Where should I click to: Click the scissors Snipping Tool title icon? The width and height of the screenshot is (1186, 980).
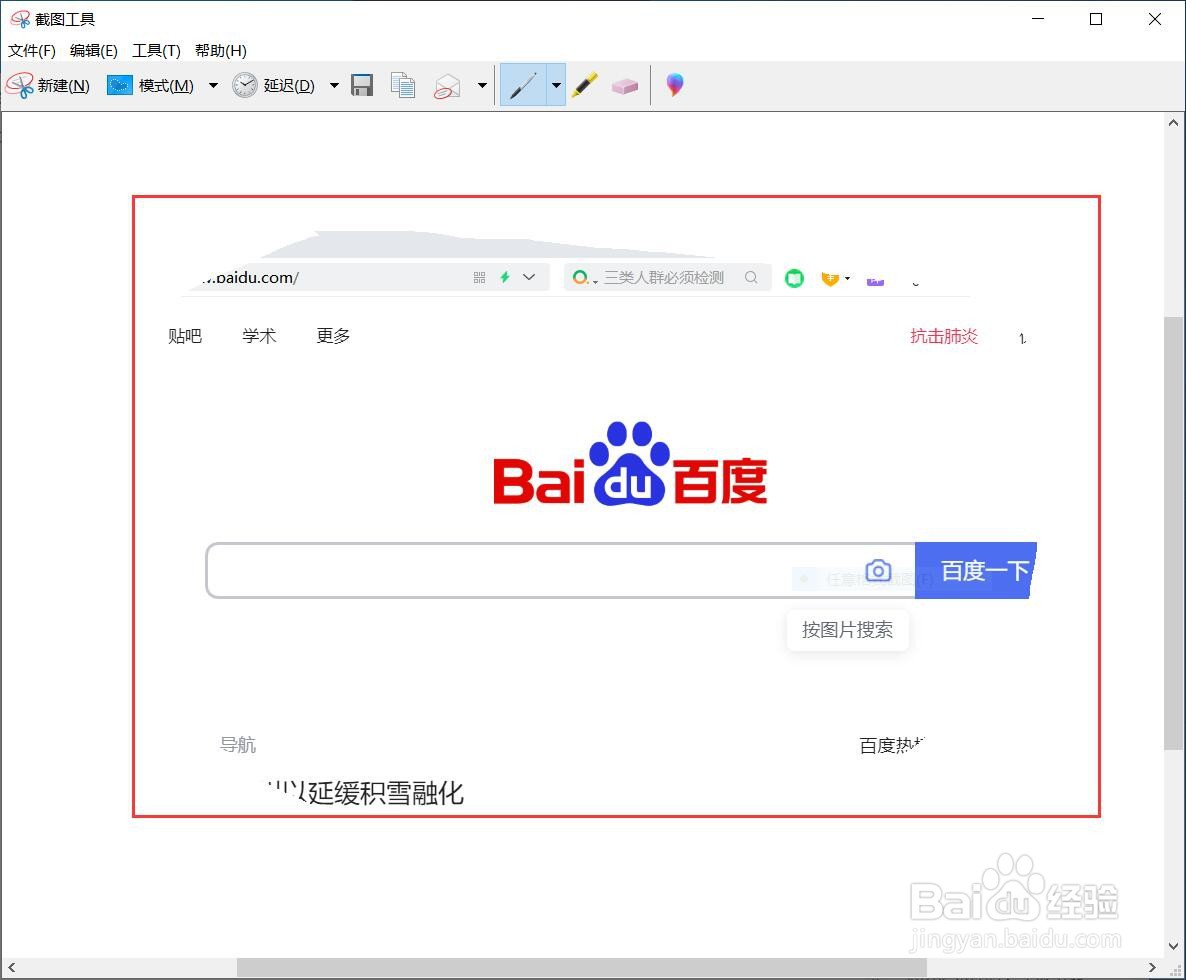(20, 19)
